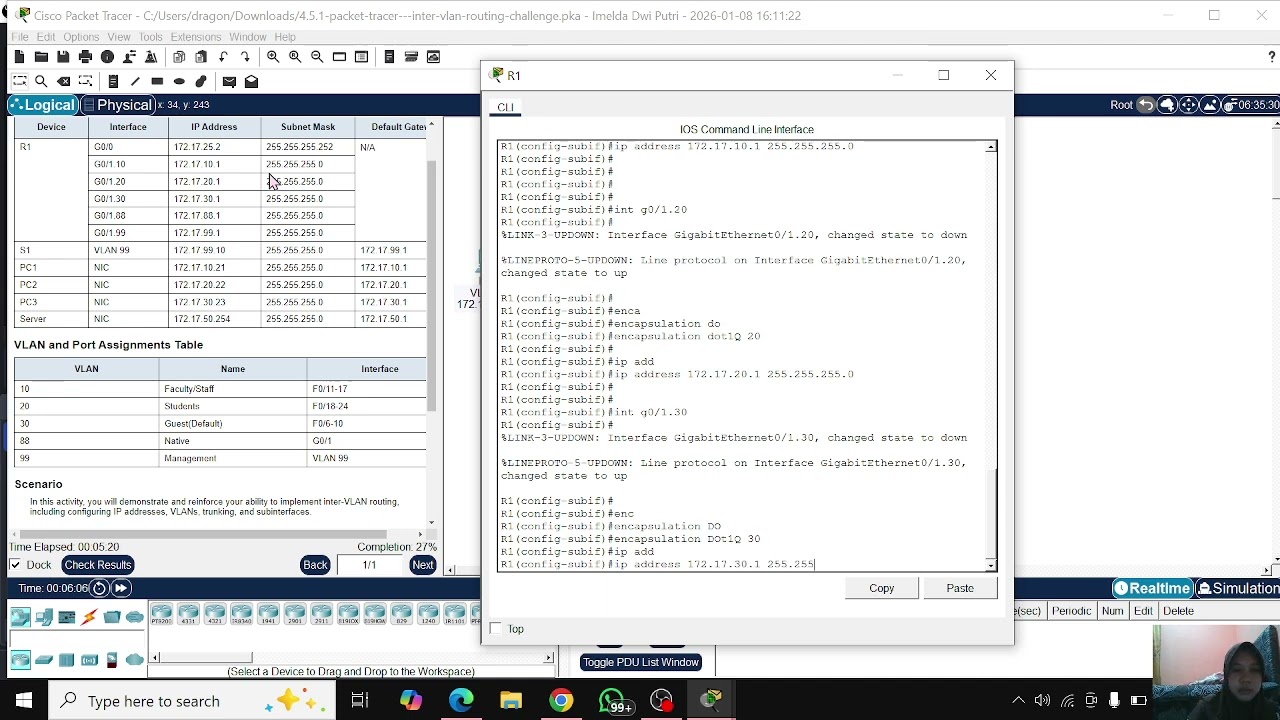Viewport: 1280px width, 720px height.
Task: Click the Delete button in PDU panel
Action: tap(1178, 611)
